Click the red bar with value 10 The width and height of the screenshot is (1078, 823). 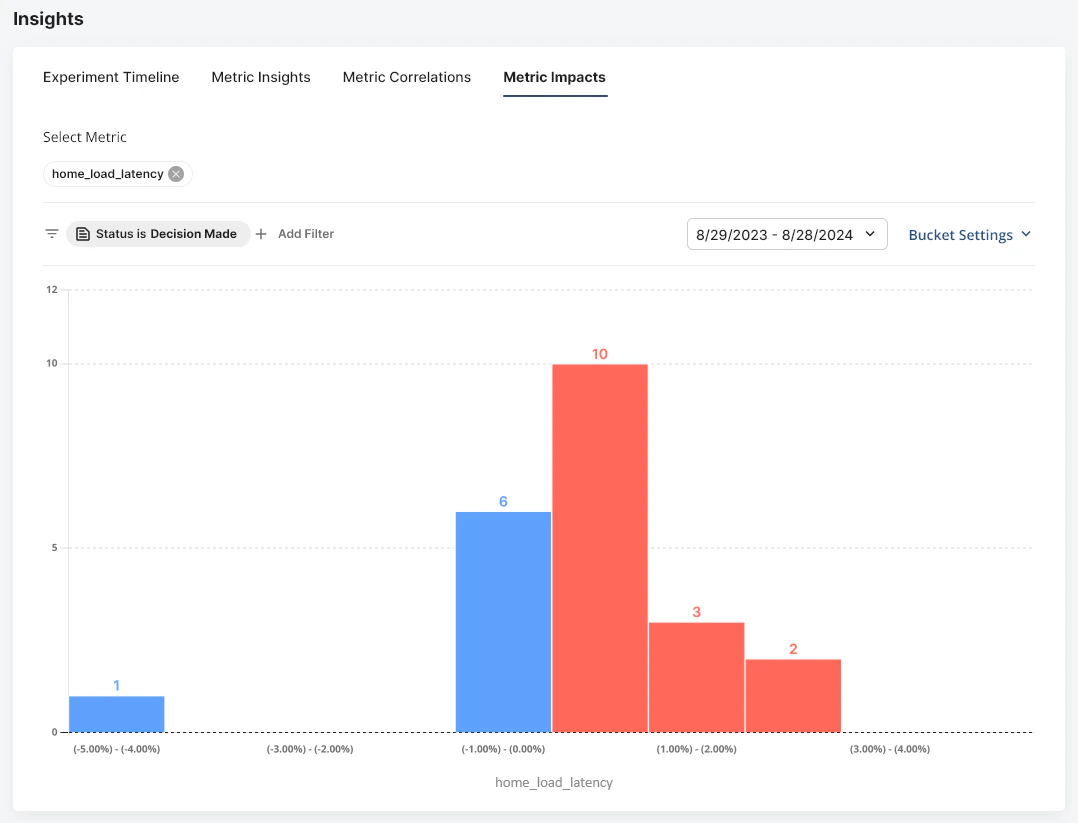[600, 548]
